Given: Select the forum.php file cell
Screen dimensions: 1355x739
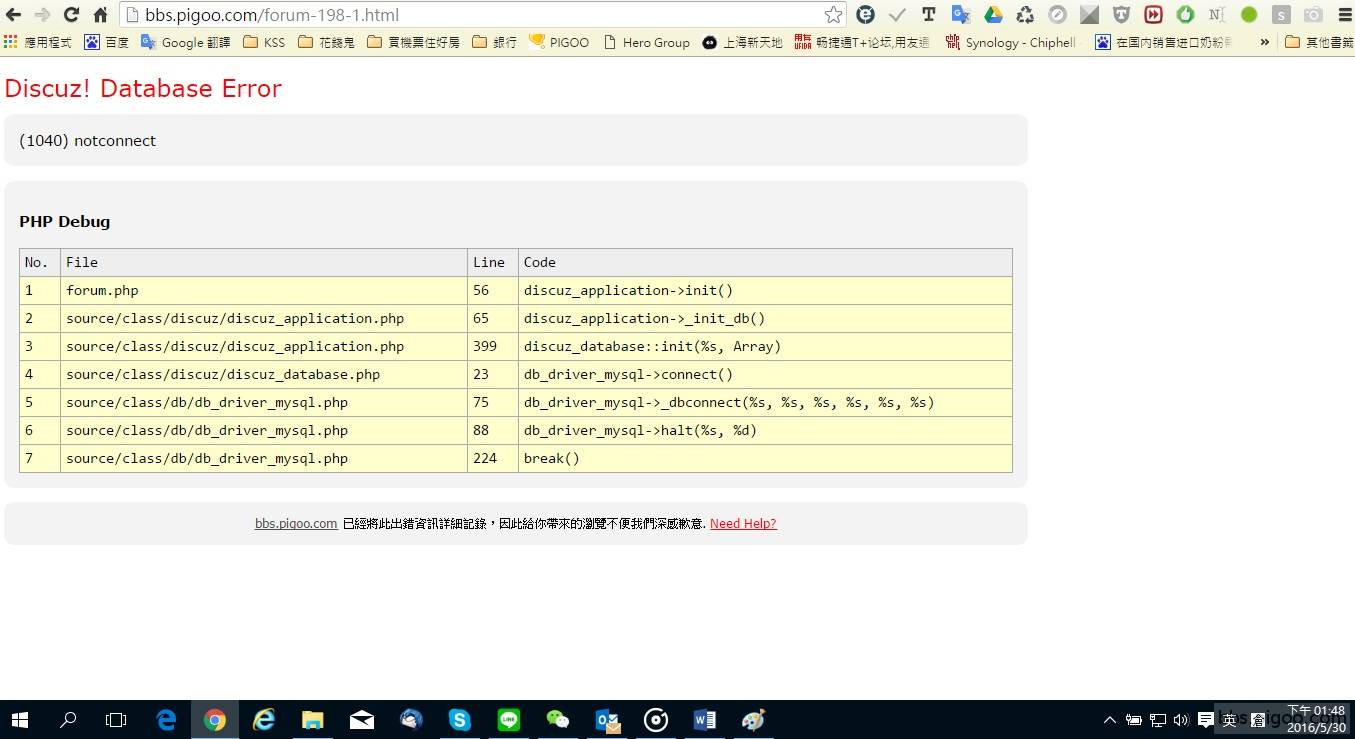Looking at the screenshot, I should pyautogui.click(x=264, y=290).
